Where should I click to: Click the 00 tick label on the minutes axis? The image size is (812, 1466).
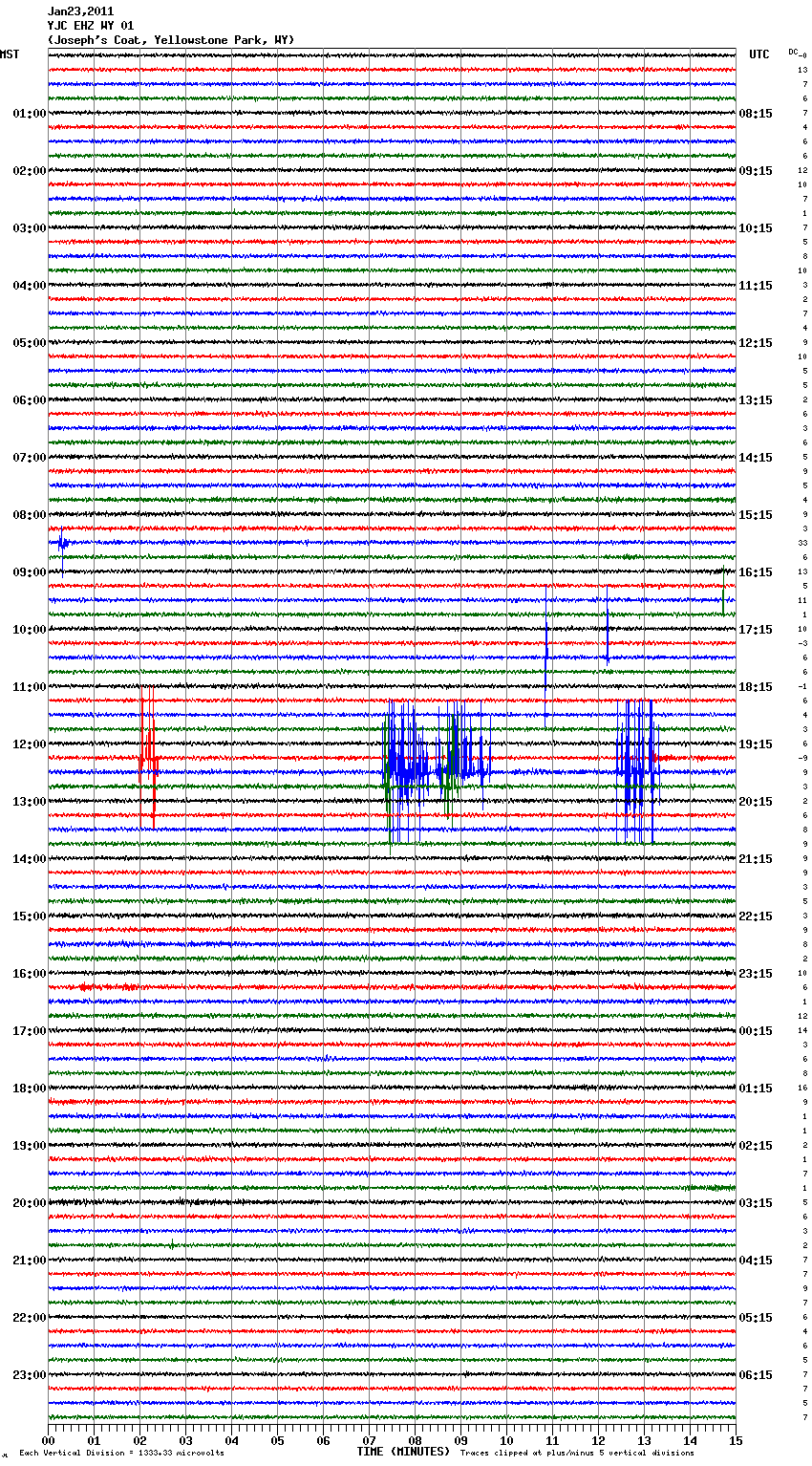pyautogui.click(x=49, y=1441)
